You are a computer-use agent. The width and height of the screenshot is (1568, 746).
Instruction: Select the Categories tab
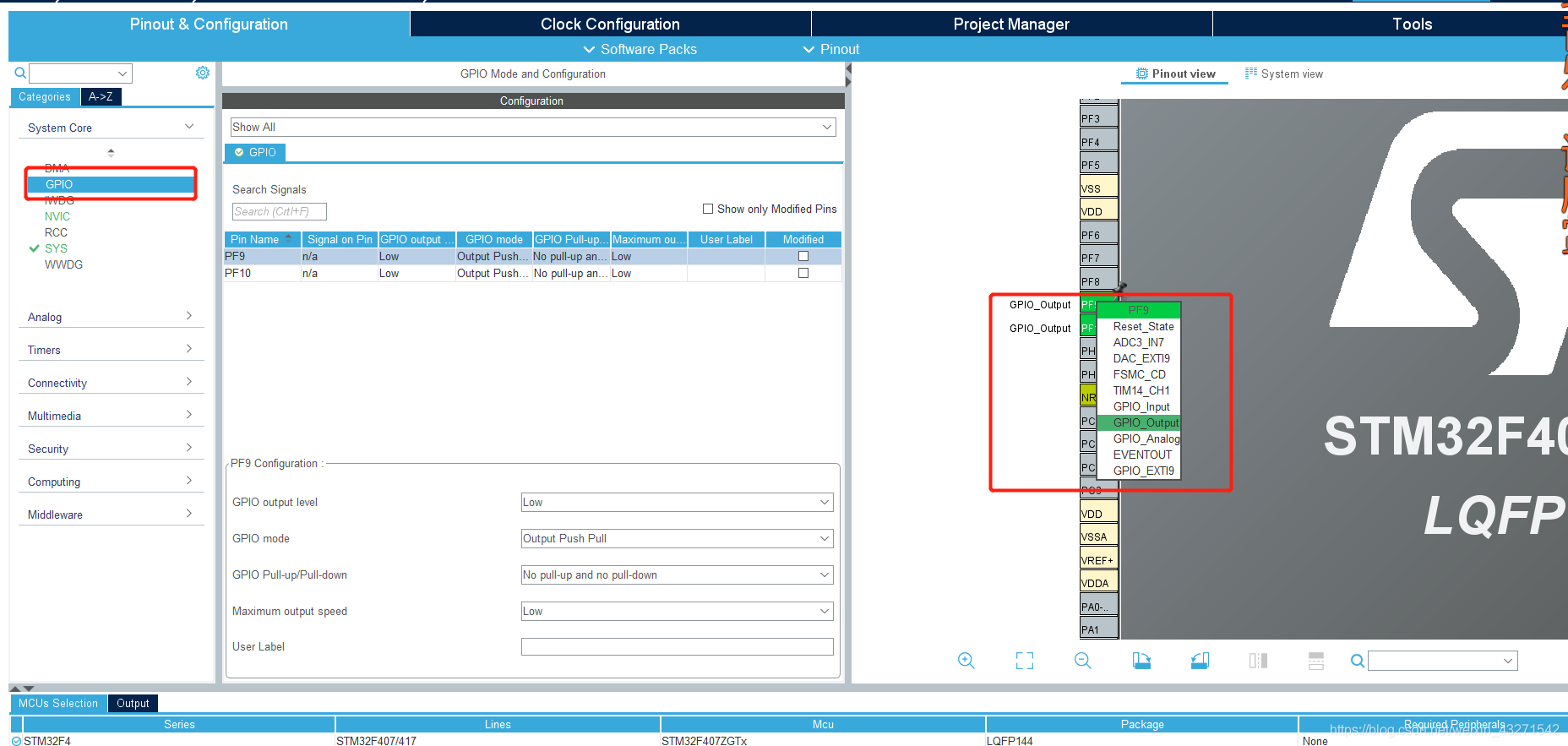click(45, 96)
